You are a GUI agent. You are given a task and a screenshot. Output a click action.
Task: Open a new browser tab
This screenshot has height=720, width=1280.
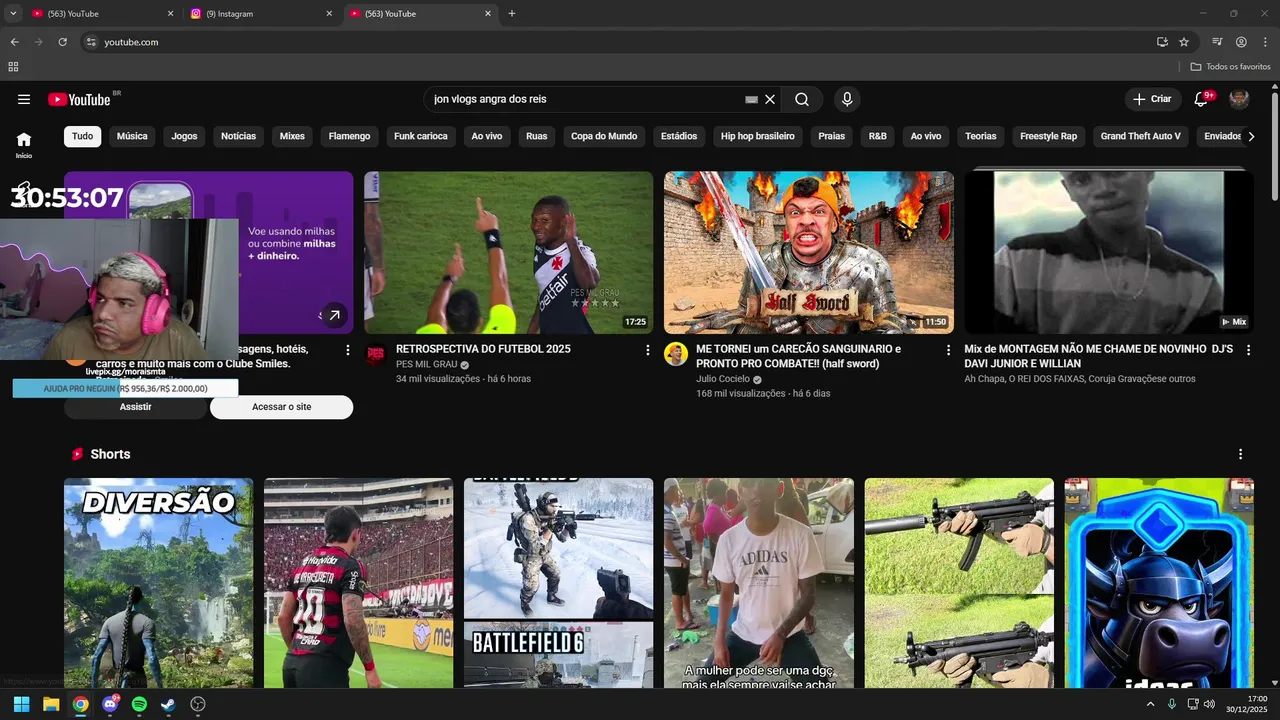(512, 14)
